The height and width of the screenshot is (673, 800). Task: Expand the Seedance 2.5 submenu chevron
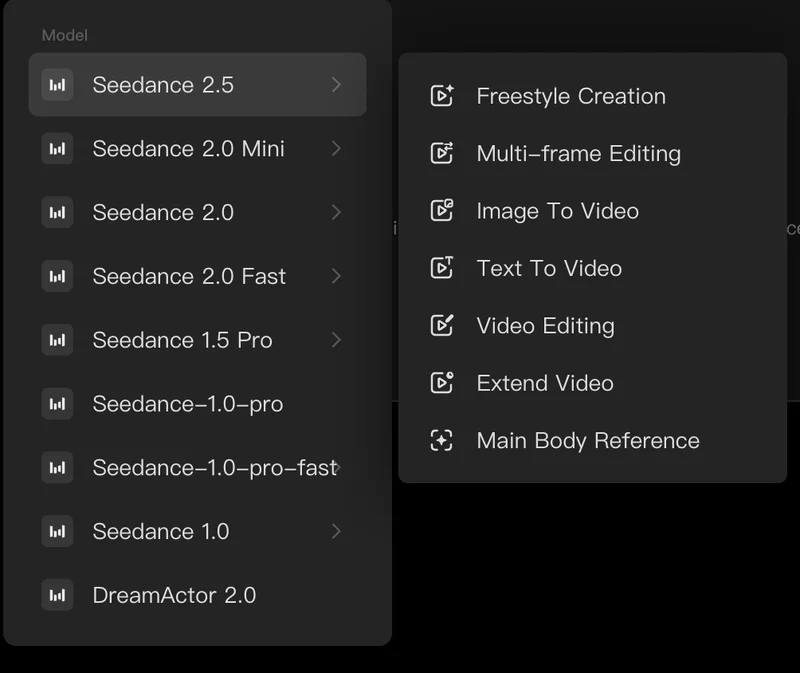[x=336, y=85]
